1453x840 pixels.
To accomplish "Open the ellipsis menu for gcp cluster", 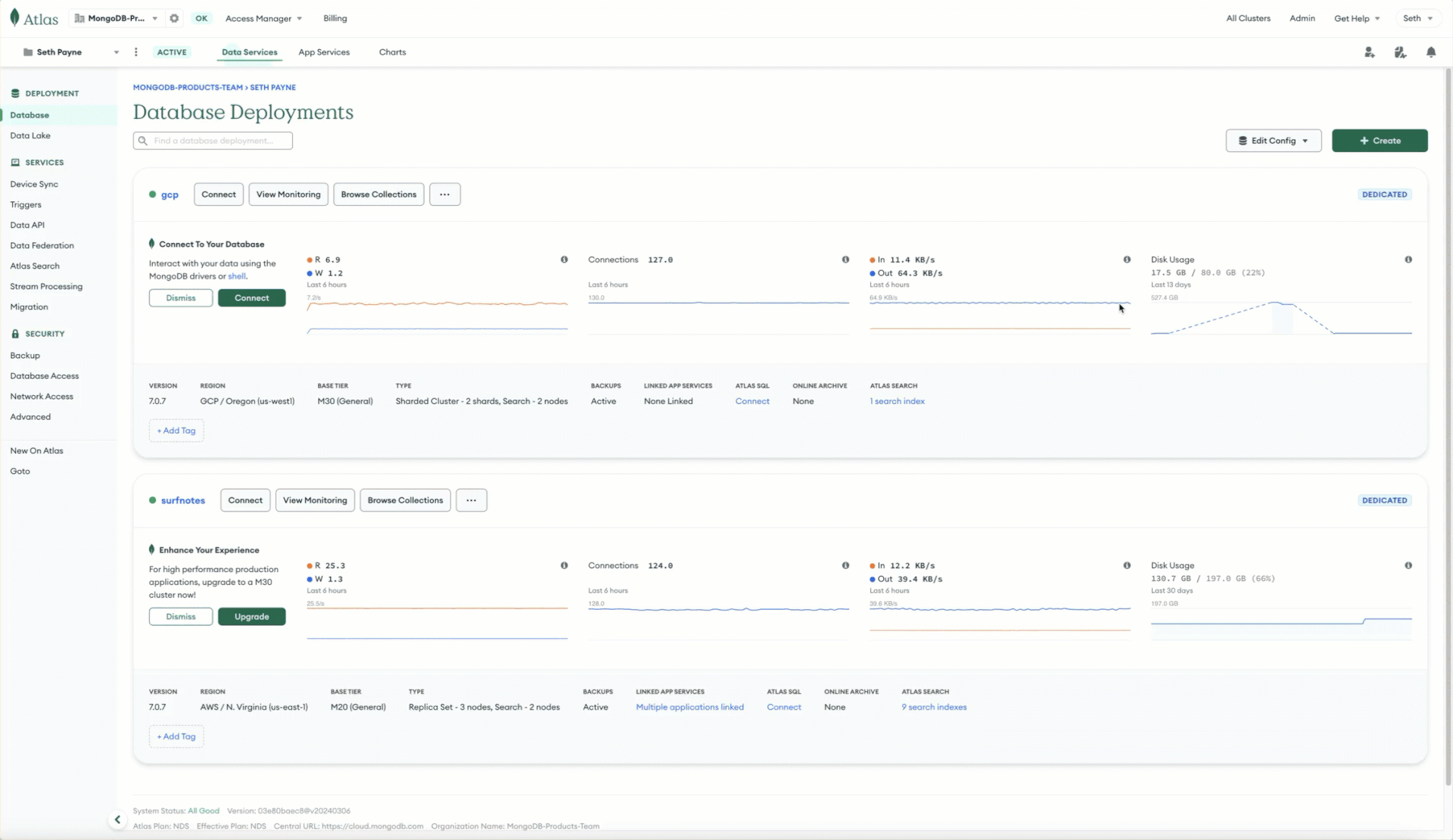I will coord(444,194).
